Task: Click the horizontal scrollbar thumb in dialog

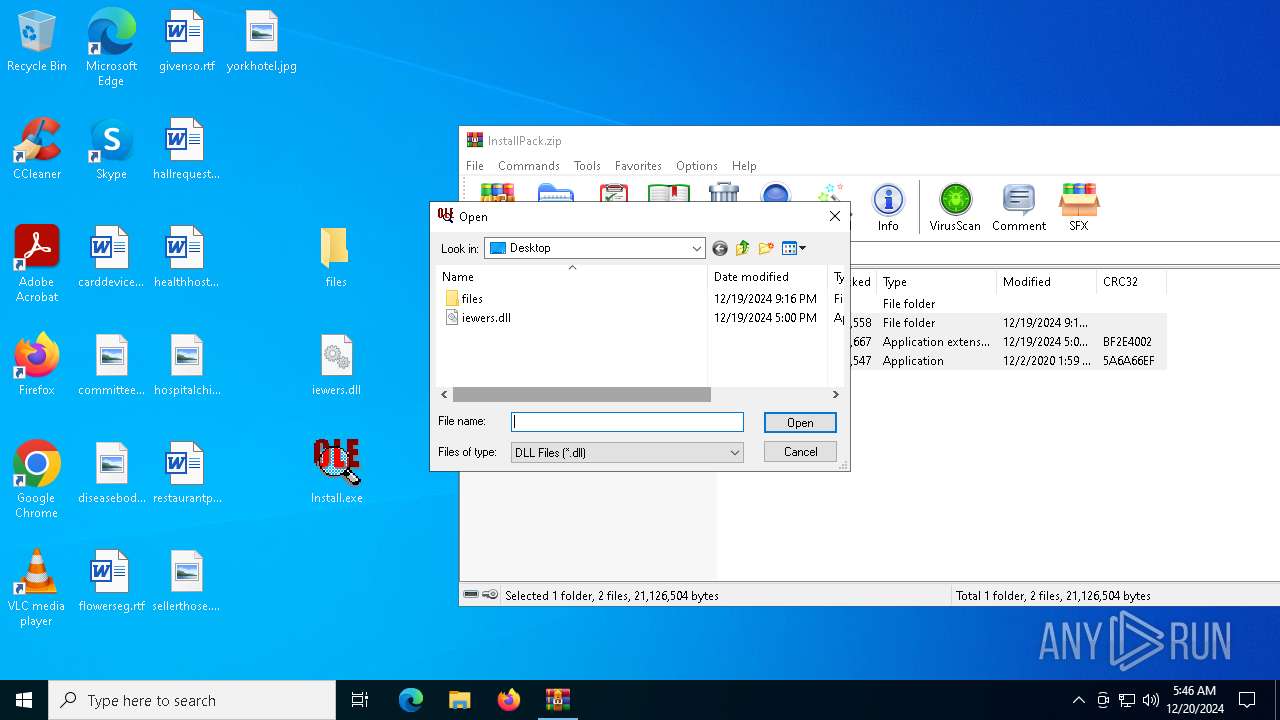Action: coord(582,395)
